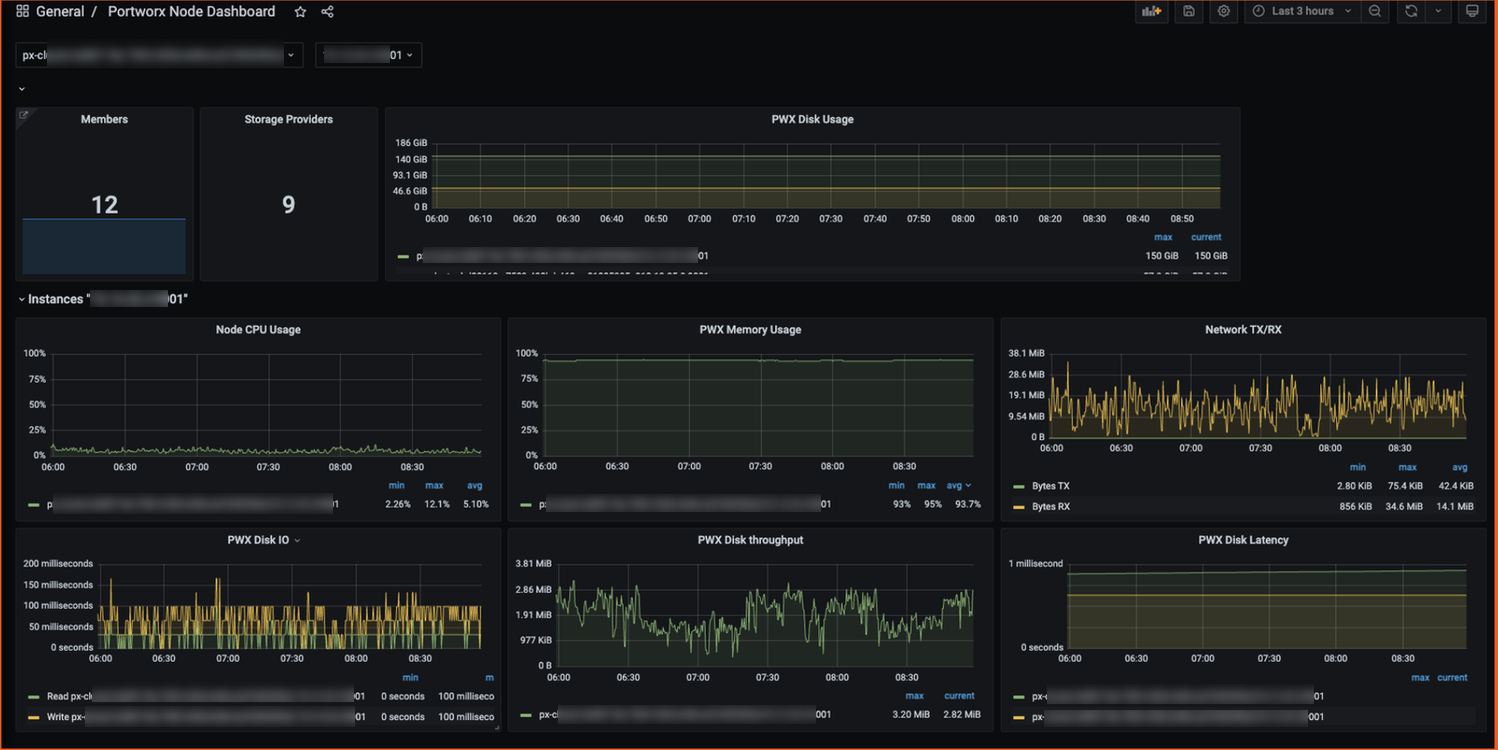Sort PWX Memory Usage legend by max

click(x=927, y=485)
